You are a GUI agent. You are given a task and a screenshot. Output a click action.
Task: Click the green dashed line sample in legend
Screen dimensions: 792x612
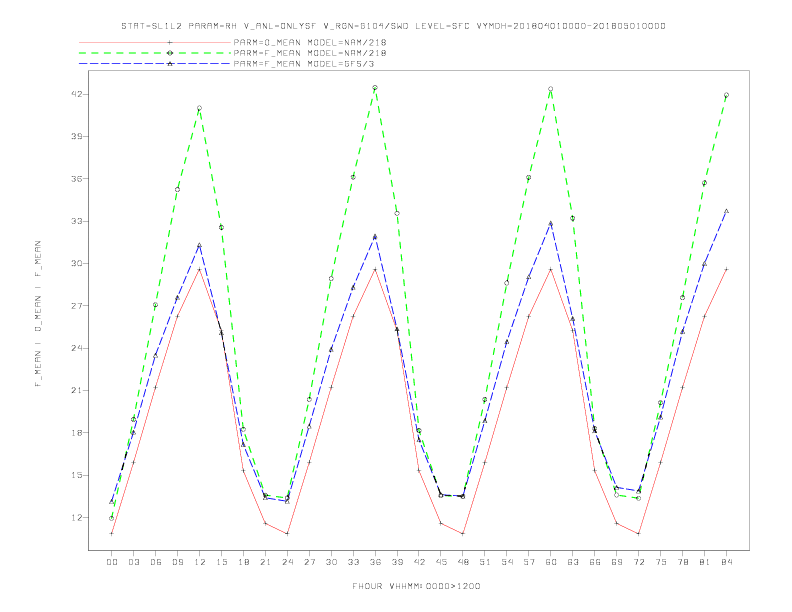pyautogui.click(x=155, y=53)
